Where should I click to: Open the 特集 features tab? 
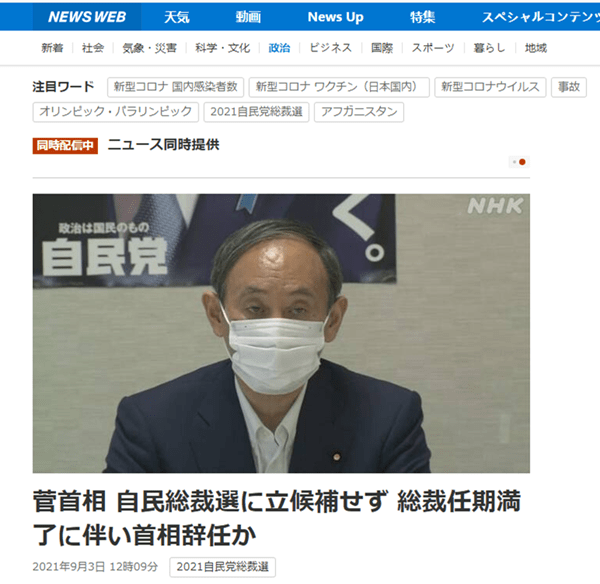click(422, 17)
